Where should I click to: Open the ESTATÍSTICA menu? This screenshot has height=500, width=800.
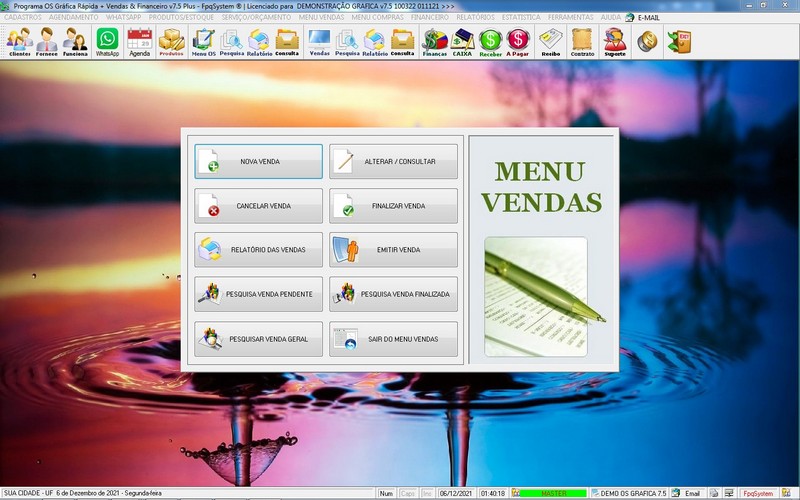[x=521, y=17]
